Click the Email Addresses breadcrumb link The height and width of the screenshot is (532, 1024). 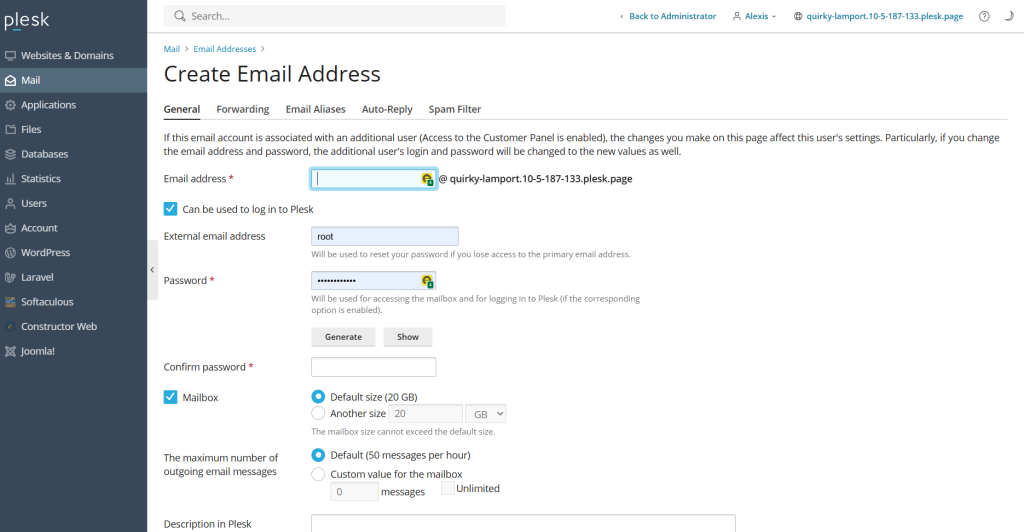coord(225,49)
